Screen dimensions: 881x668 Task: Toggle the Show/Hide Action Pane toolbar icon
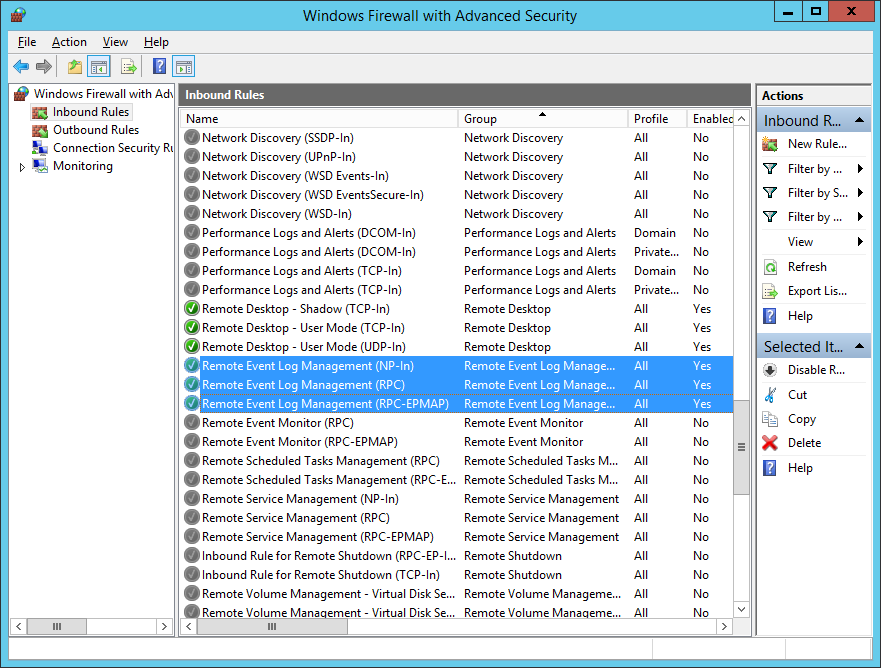[184, 66]
